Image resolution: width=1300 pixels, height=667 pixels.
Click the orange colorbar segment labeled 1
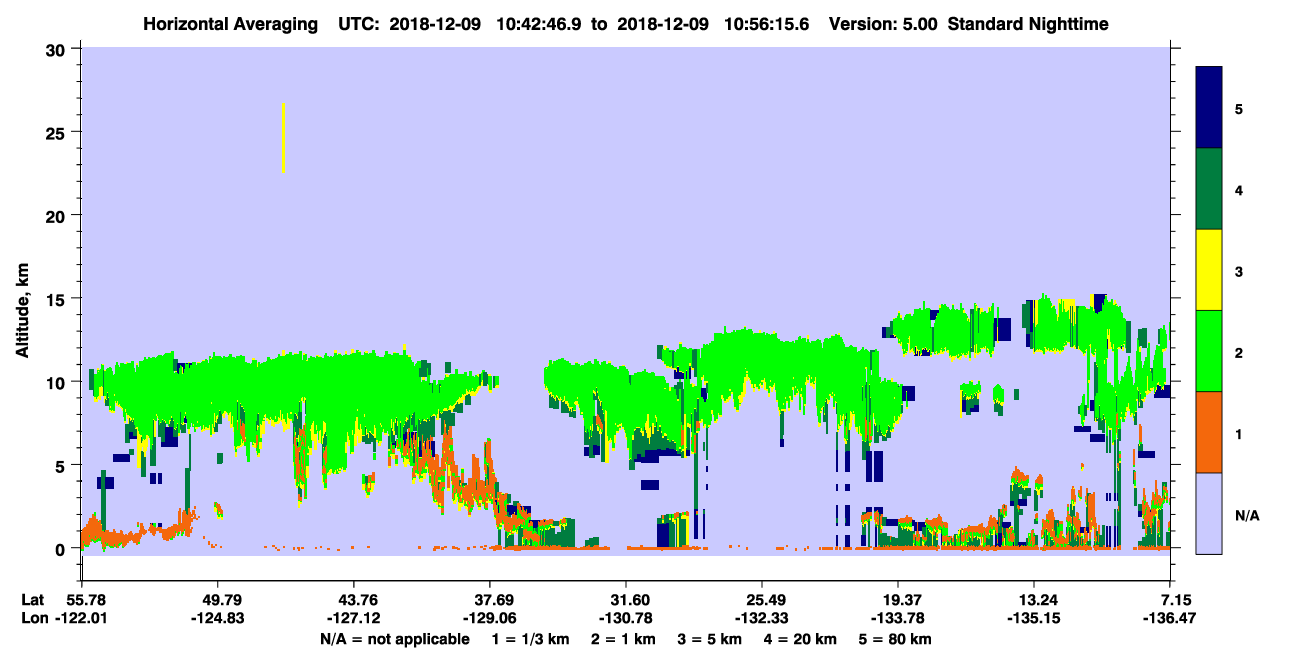(x=1209, y=432)
